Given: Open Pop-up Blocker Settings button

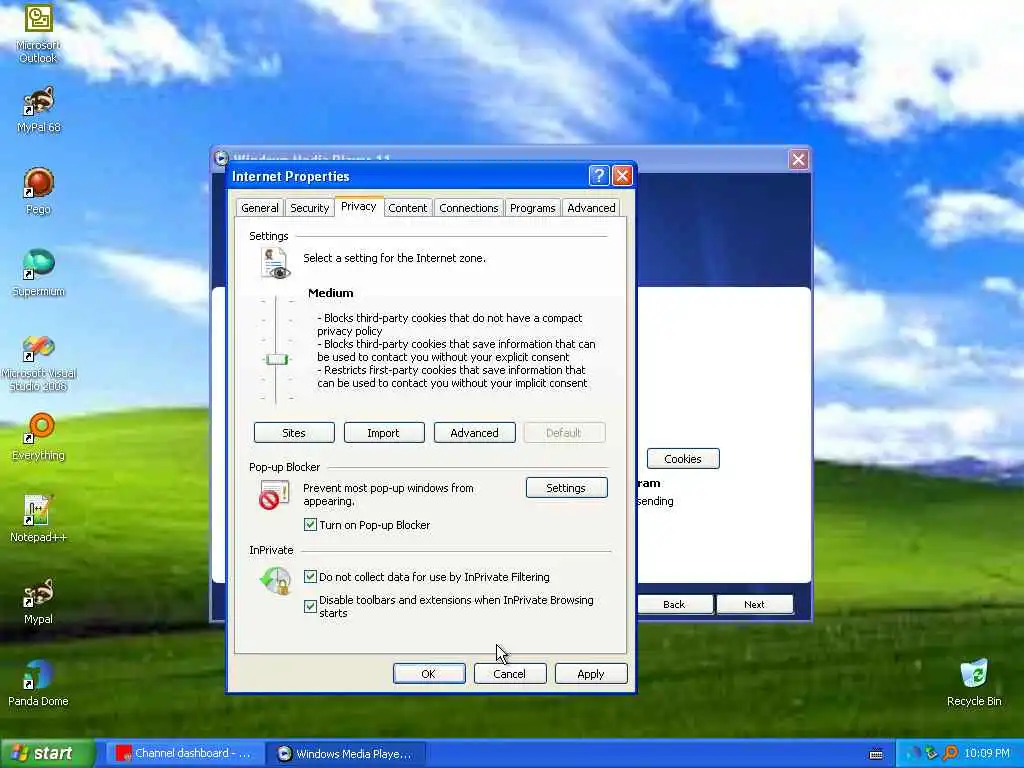Looking at the screenshot, I should 566,488.
